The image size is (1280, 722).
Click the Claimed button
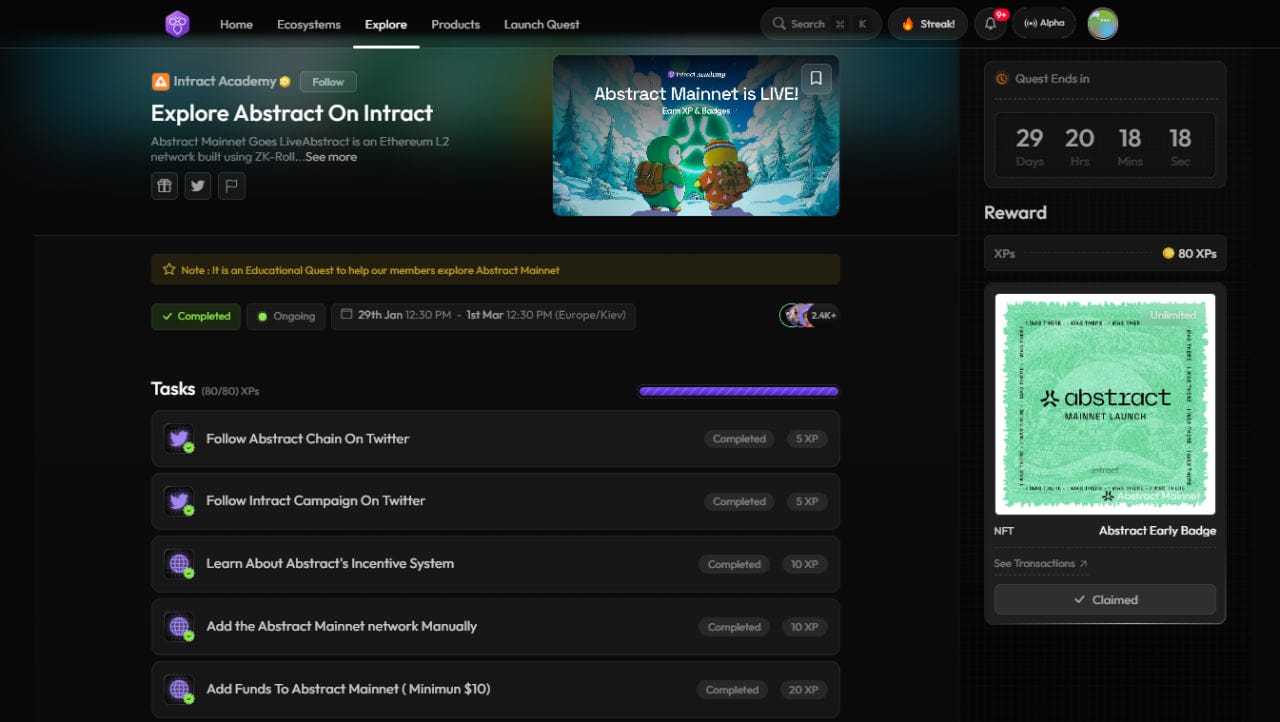(1105, 600)
